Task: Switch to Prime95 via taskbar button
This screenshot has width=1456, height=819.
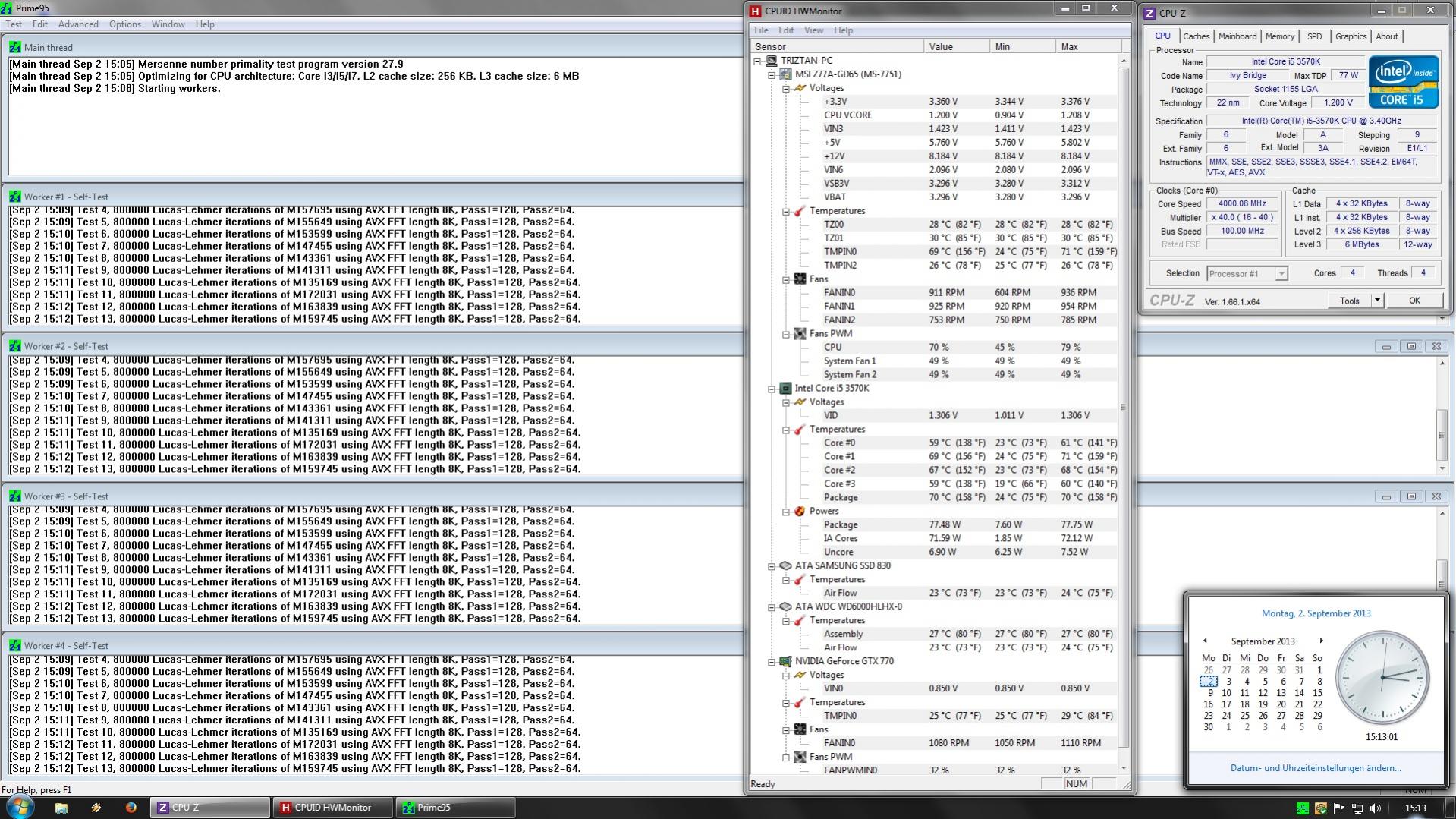Action: 454,808
